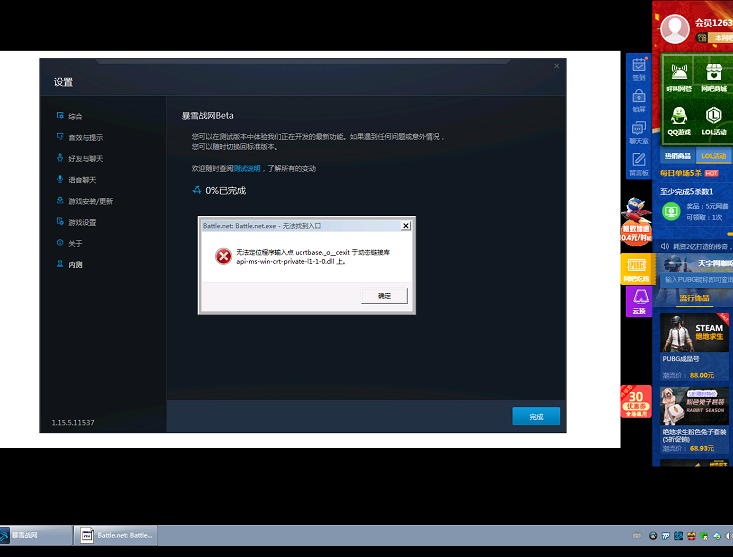Open the 聊天室 chat room icon
Screen dimensions: 733x557
point(639,128)
